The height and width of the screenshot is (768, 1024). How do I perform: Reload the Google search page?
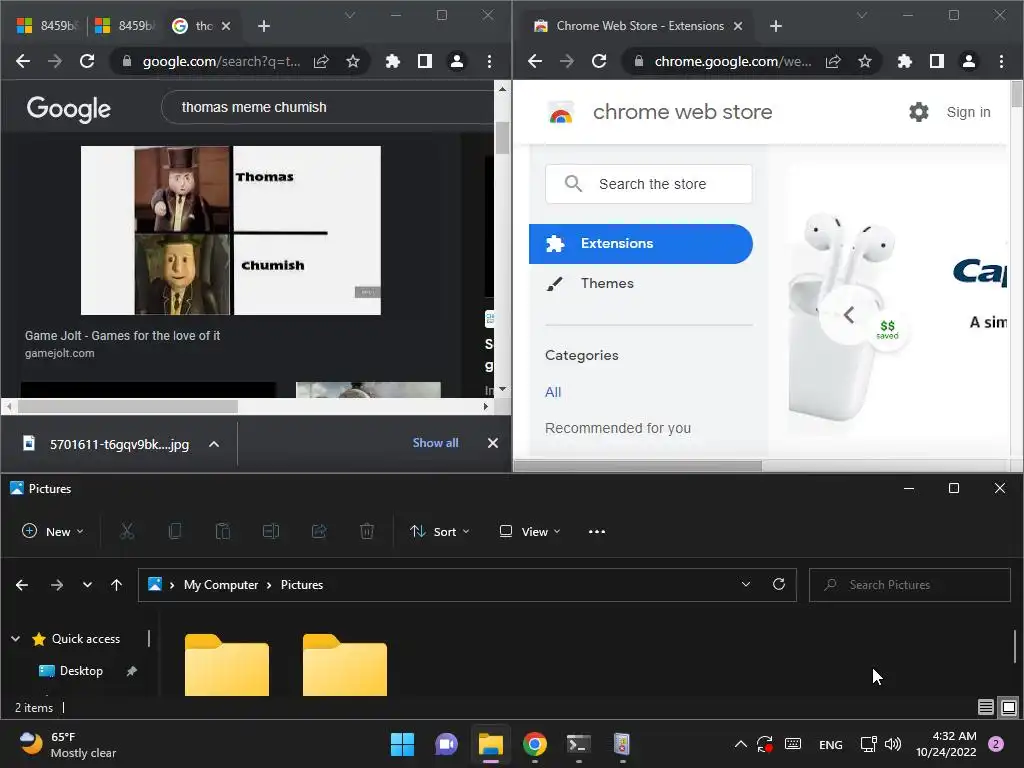point(87,61)
